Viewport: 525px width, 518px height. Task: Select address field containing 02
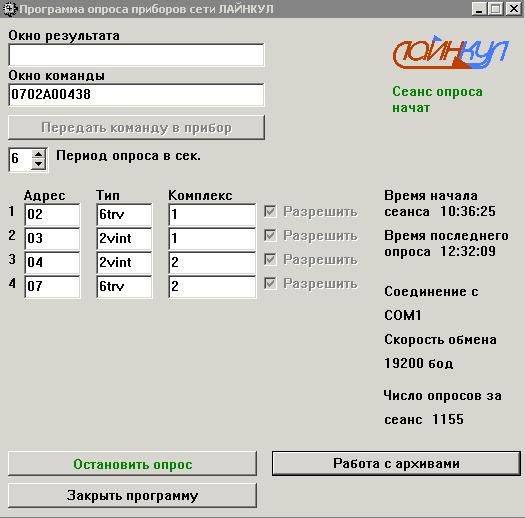52,215
